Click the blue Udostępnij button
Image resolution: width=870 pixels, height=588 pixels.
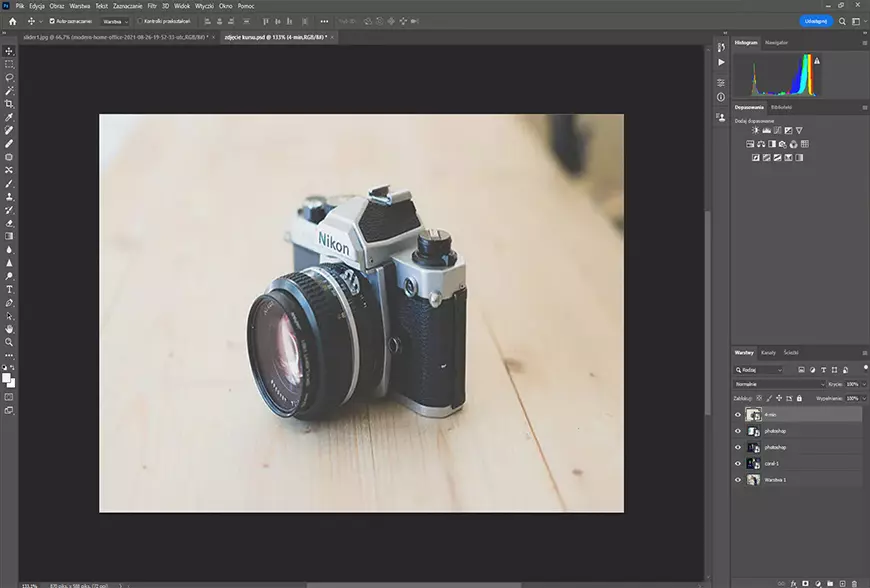point(816,21)
